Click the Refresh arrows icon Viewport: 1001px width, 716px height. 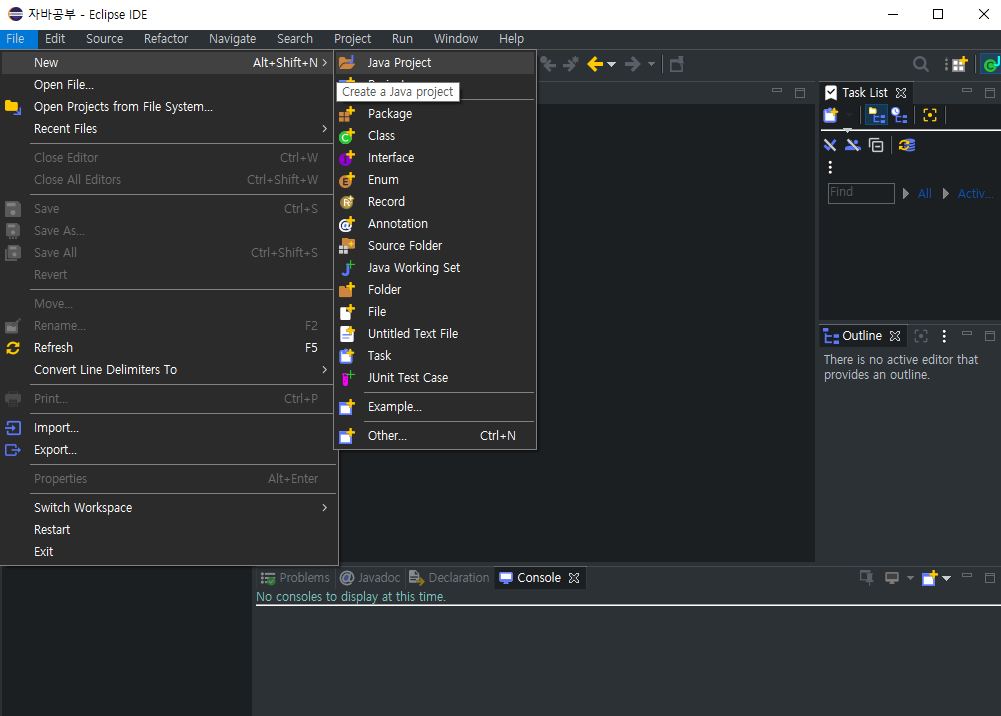(x=13, y=348)
